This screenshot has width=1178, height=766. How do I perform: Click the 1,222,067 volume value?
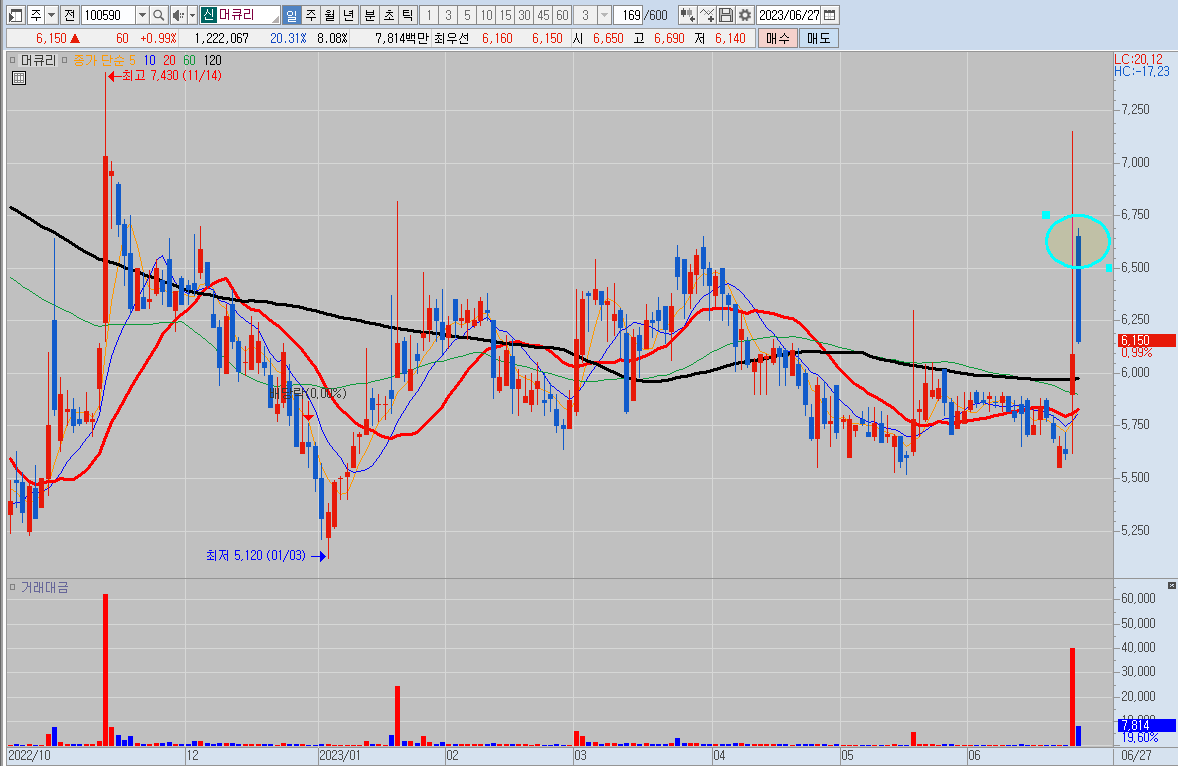(x=222, y=38)
